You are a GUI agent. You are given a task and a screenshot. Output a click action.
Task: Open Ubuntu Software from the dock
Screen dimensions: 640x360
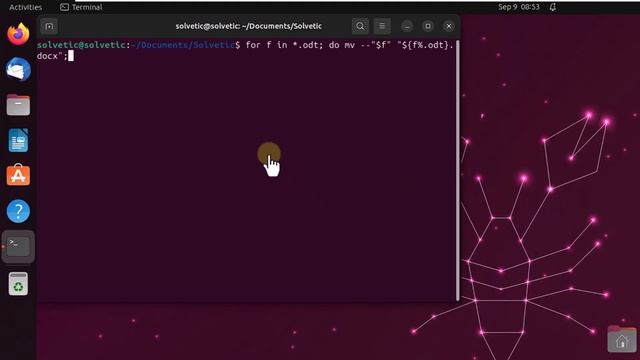pos(18,175)
